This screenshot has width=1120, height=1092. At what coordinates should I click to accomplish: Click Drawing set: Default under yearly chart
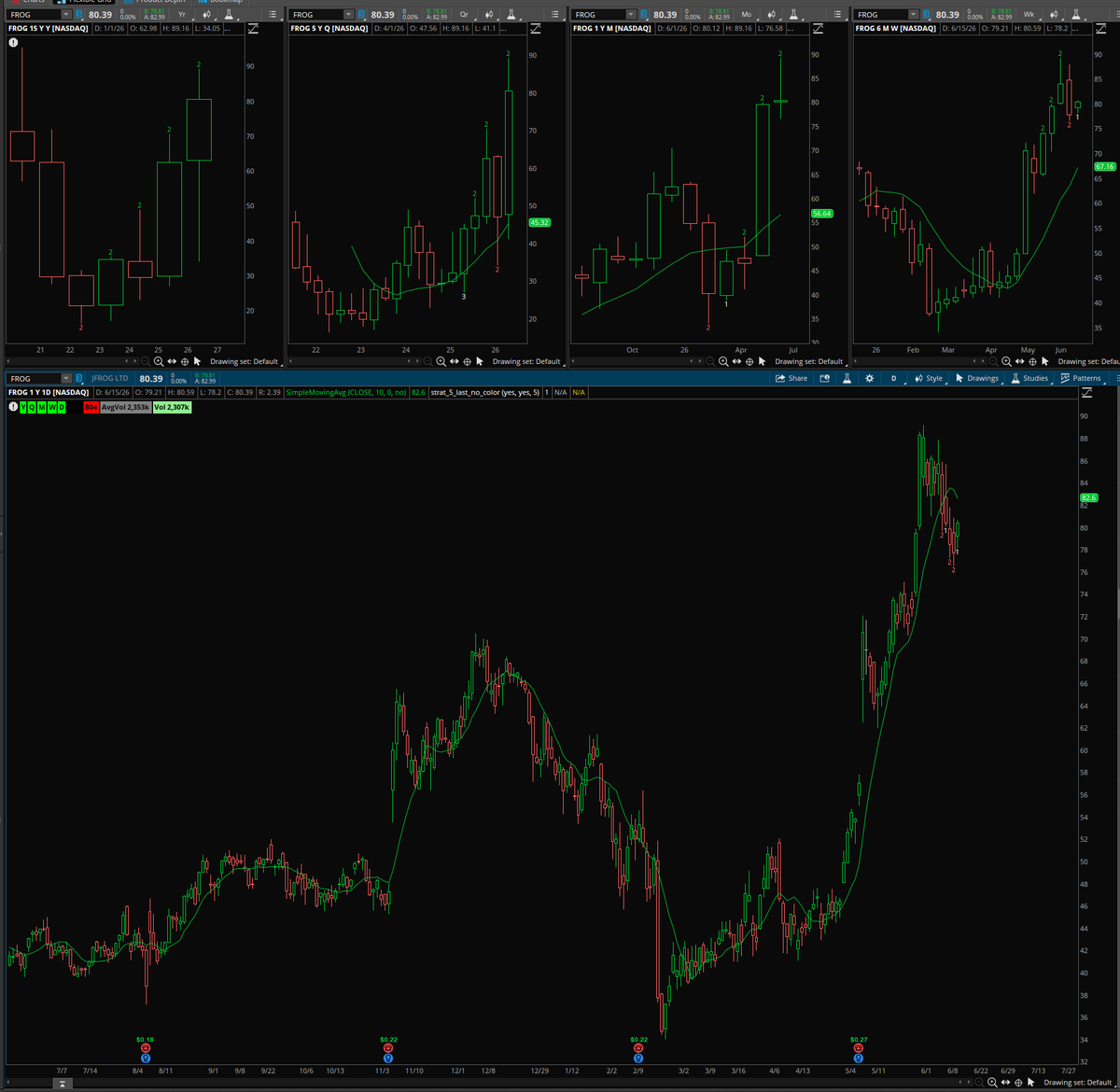click(244, 361)
